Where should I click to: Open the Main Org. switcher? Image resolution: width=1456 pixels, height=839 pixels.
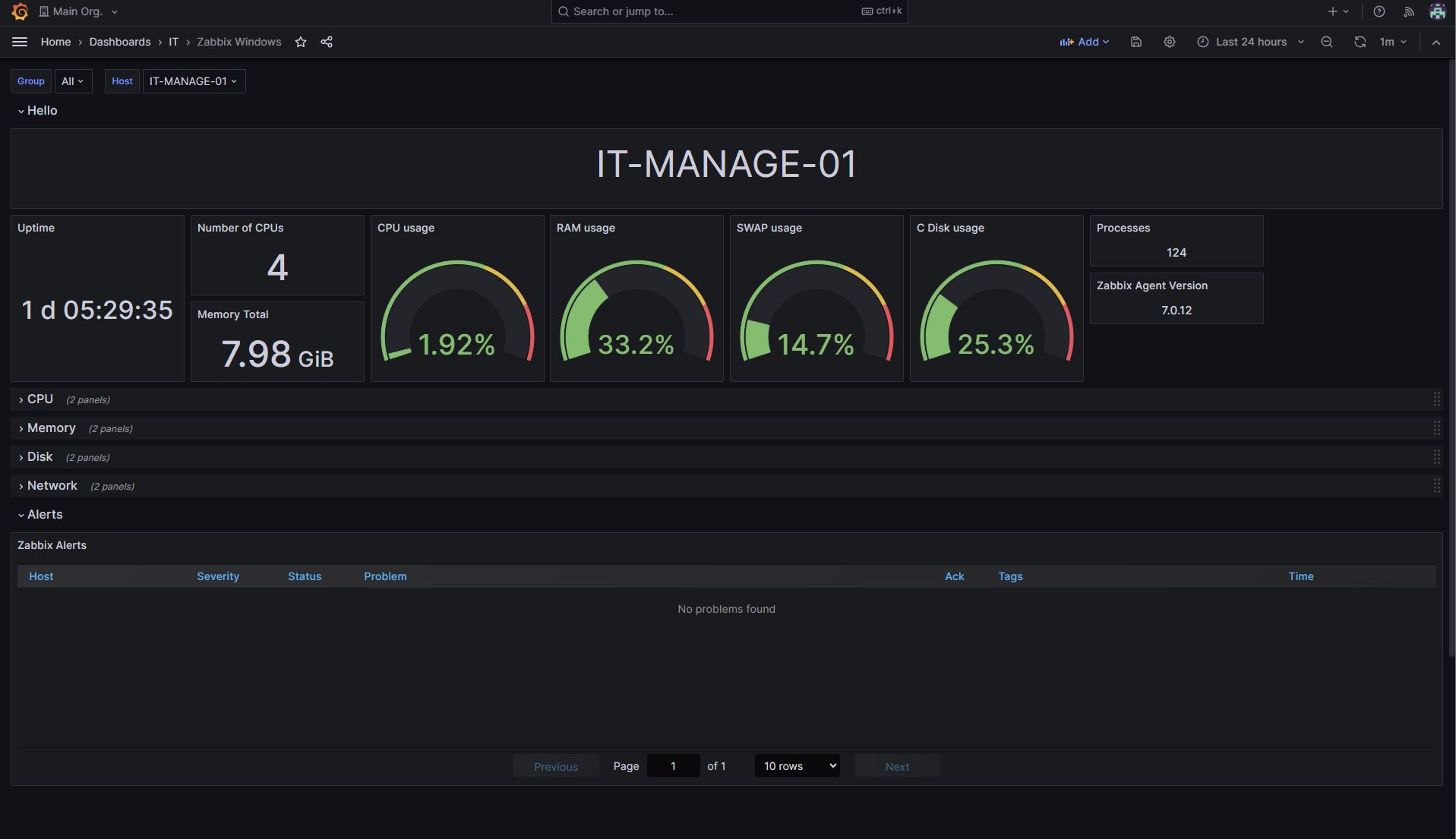(x=78, y=11)
